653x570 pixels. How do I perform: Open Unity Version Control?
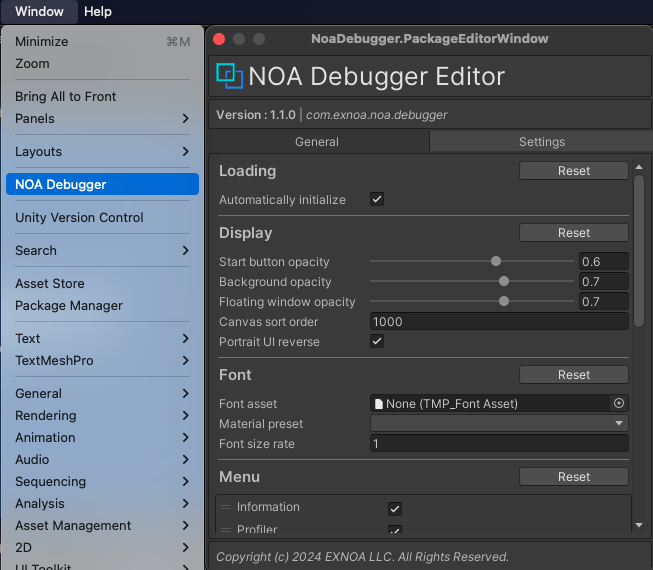(x=102, y=217)
